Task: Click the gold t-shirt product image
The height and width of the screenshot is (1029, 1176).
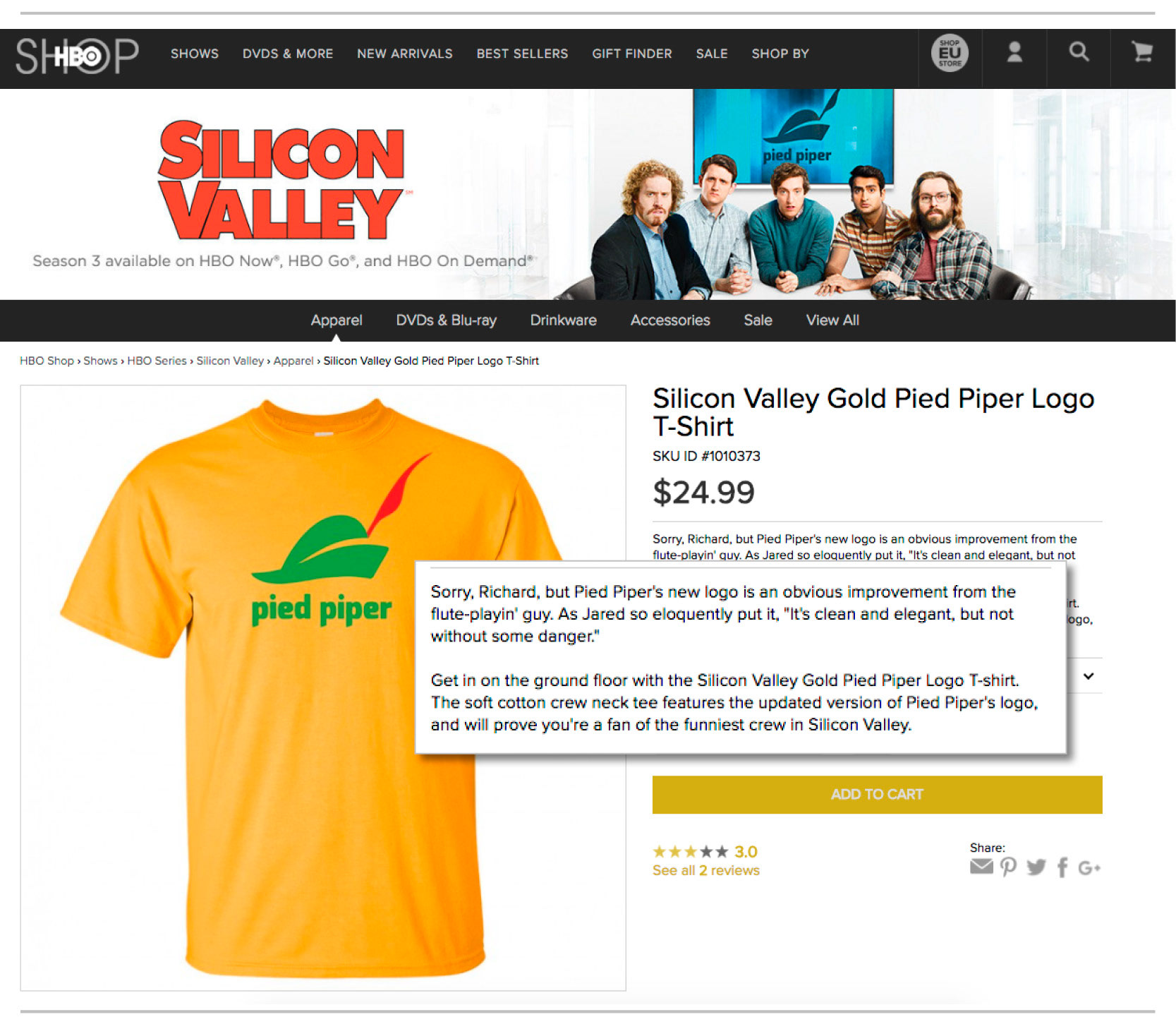Action: 323,687
